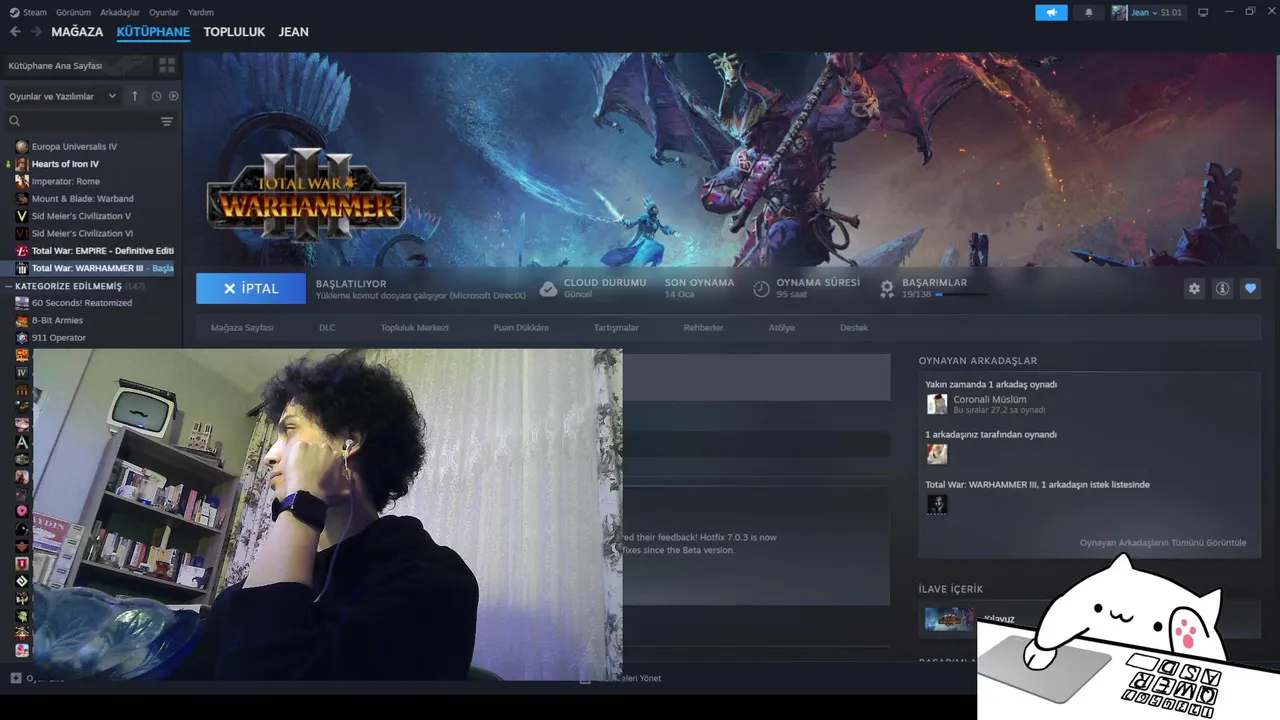Open the Steam announcements megaphone button
This screenshot has width=1280, height=720.
[1051, 12]
